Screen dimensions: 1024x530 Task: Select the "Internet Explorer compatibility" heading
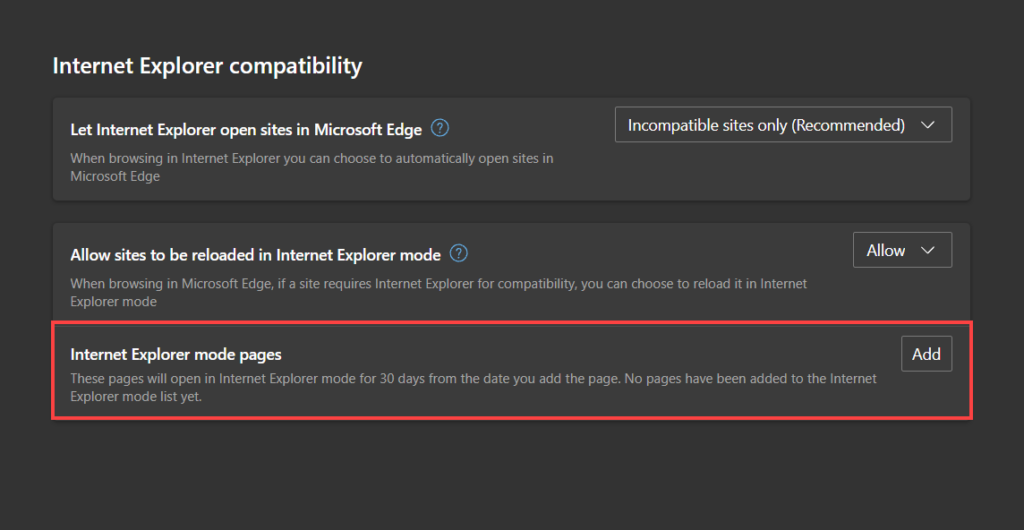tap(207, 66)
